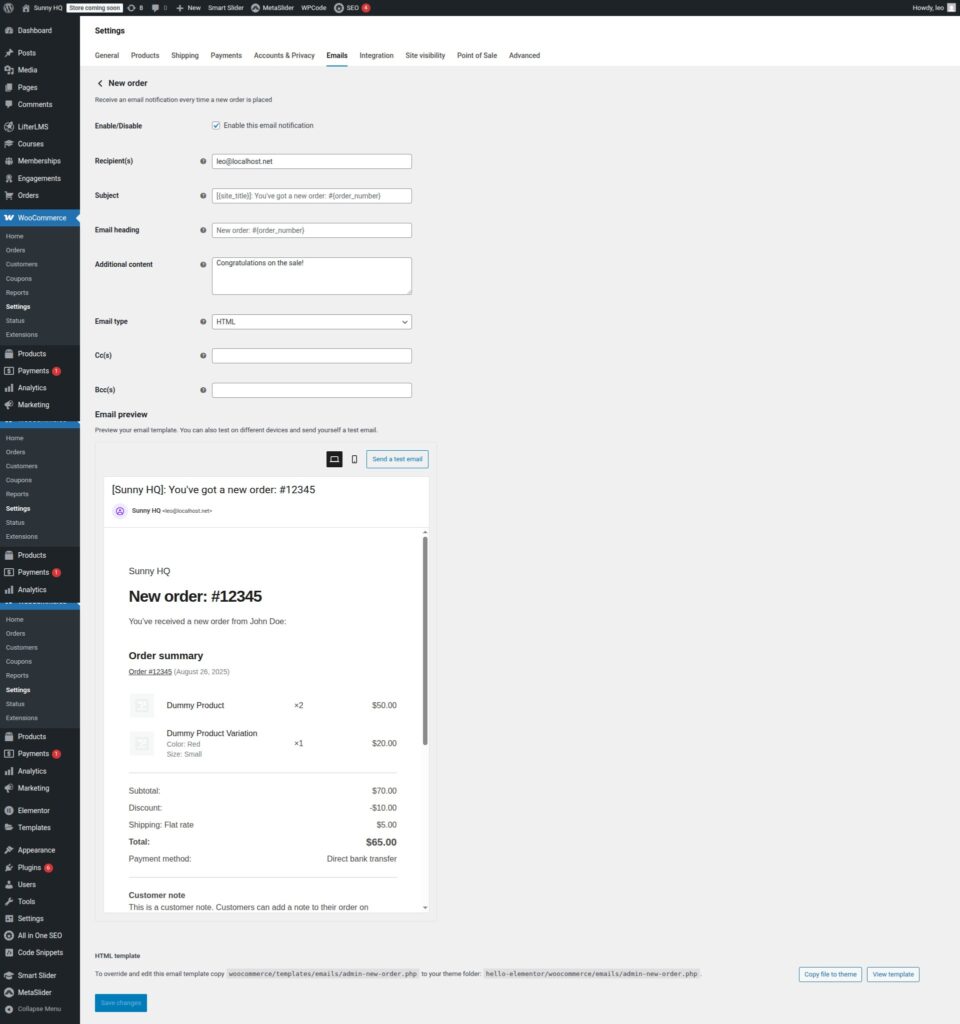
Task: Click the back arrow beside New order
Action: [x=100, y=83]
